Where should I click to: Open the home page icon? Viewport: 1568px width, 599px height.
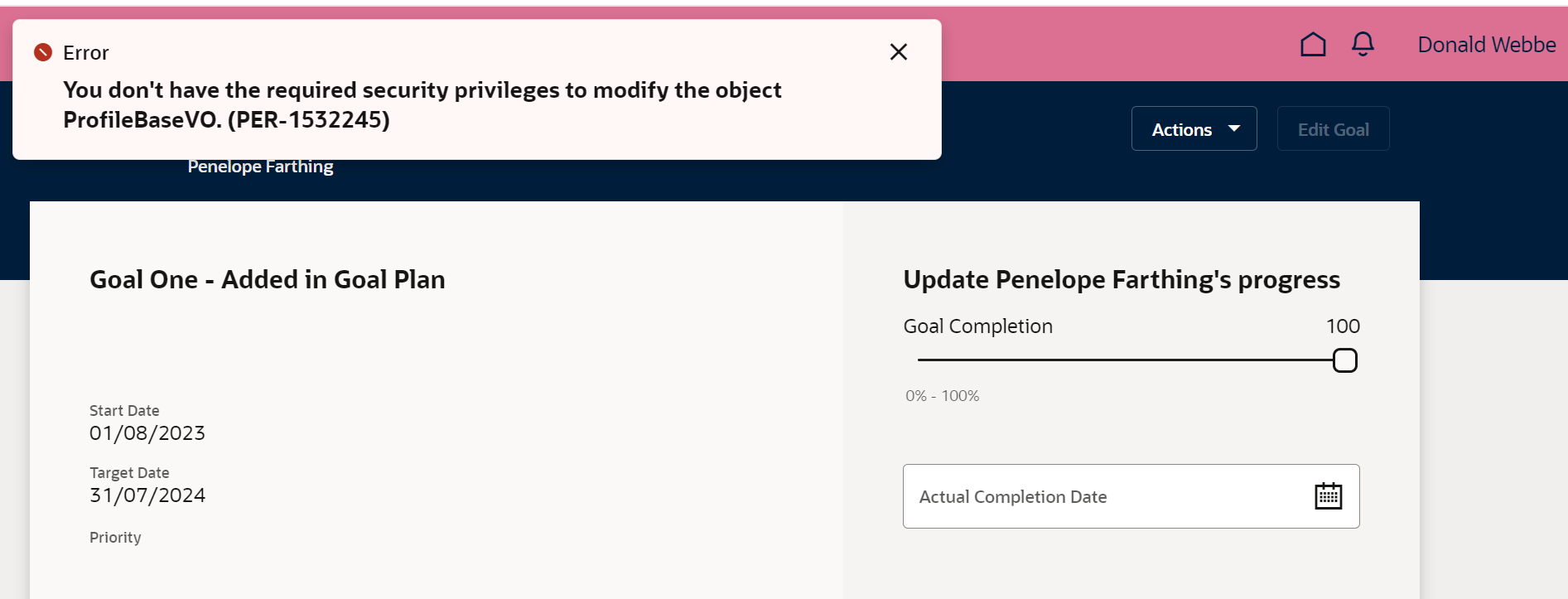(x=1313, y=44)
